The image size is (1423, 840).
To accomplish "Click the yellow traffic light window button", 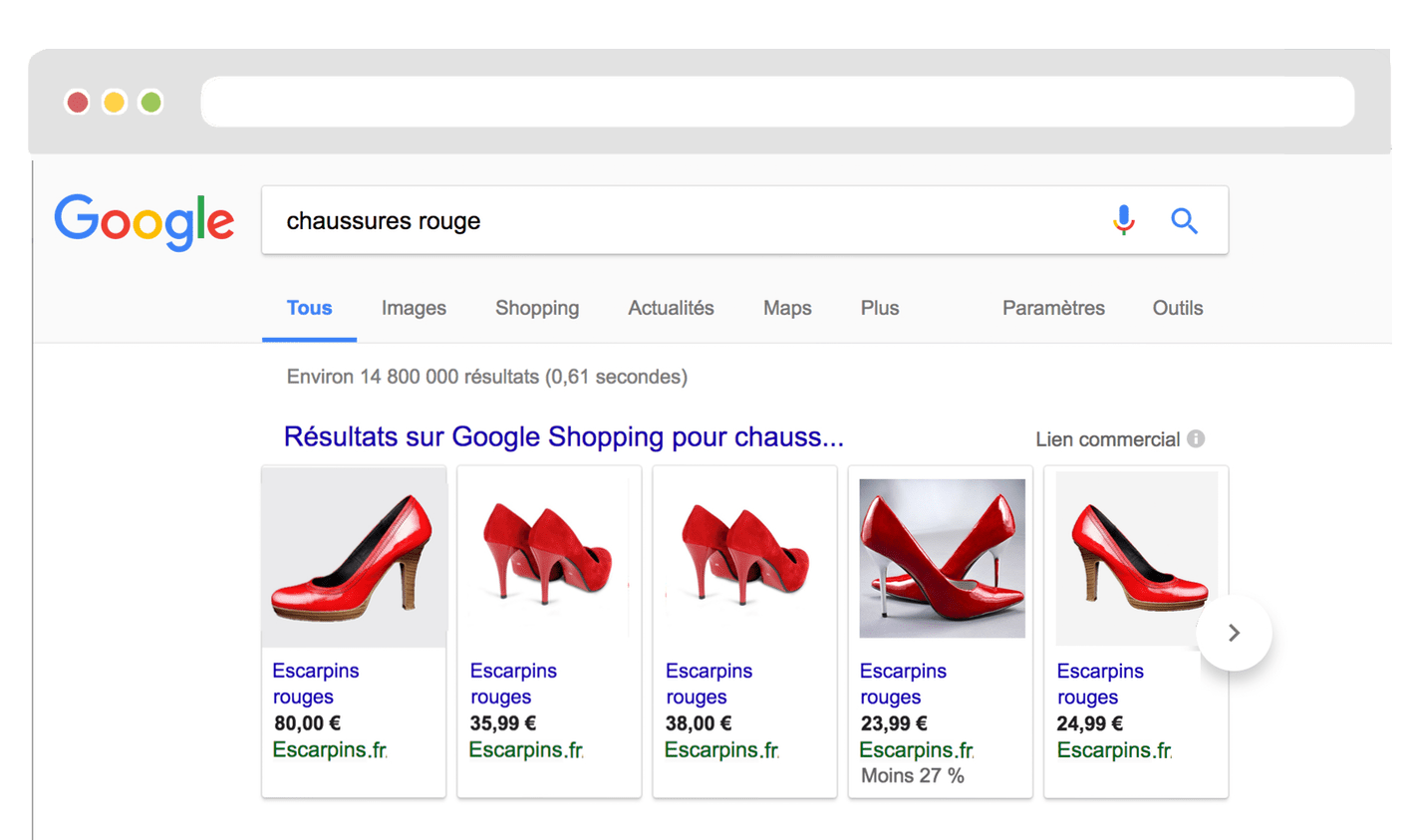I will [x=113, y=101].
